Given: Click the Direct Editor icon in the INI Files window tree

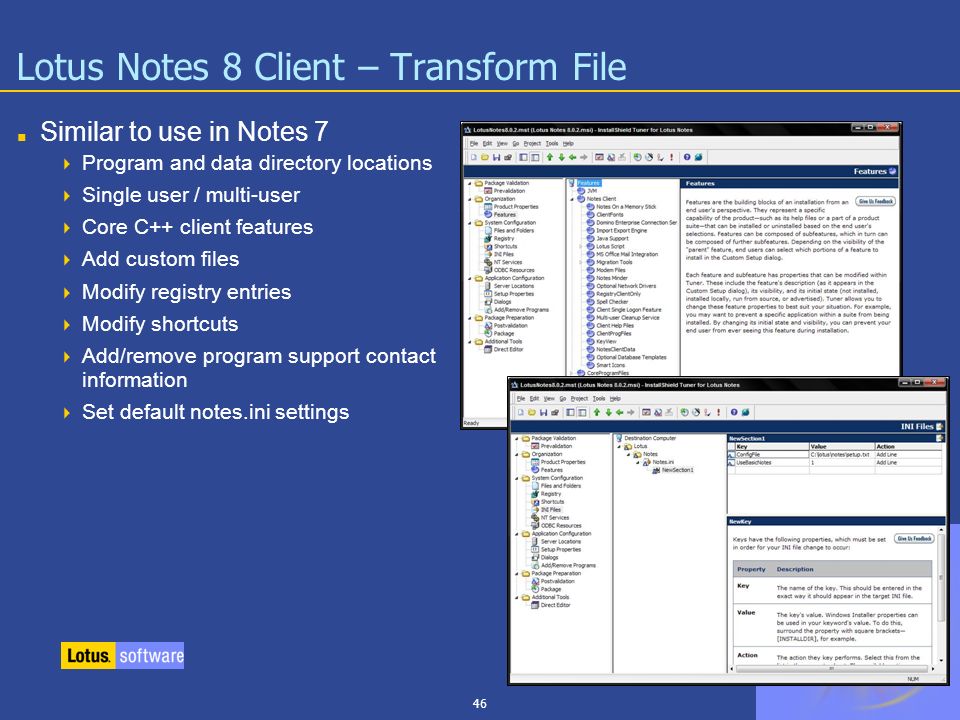Looking at the screenshot, I should pyautogui.click(x=535, y=606).
